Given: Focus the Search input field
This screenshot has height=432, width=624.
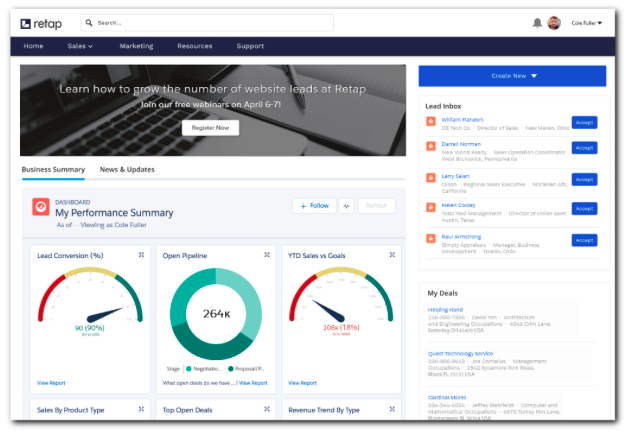Looking at the screenshot, I should [x=207, y=23].
